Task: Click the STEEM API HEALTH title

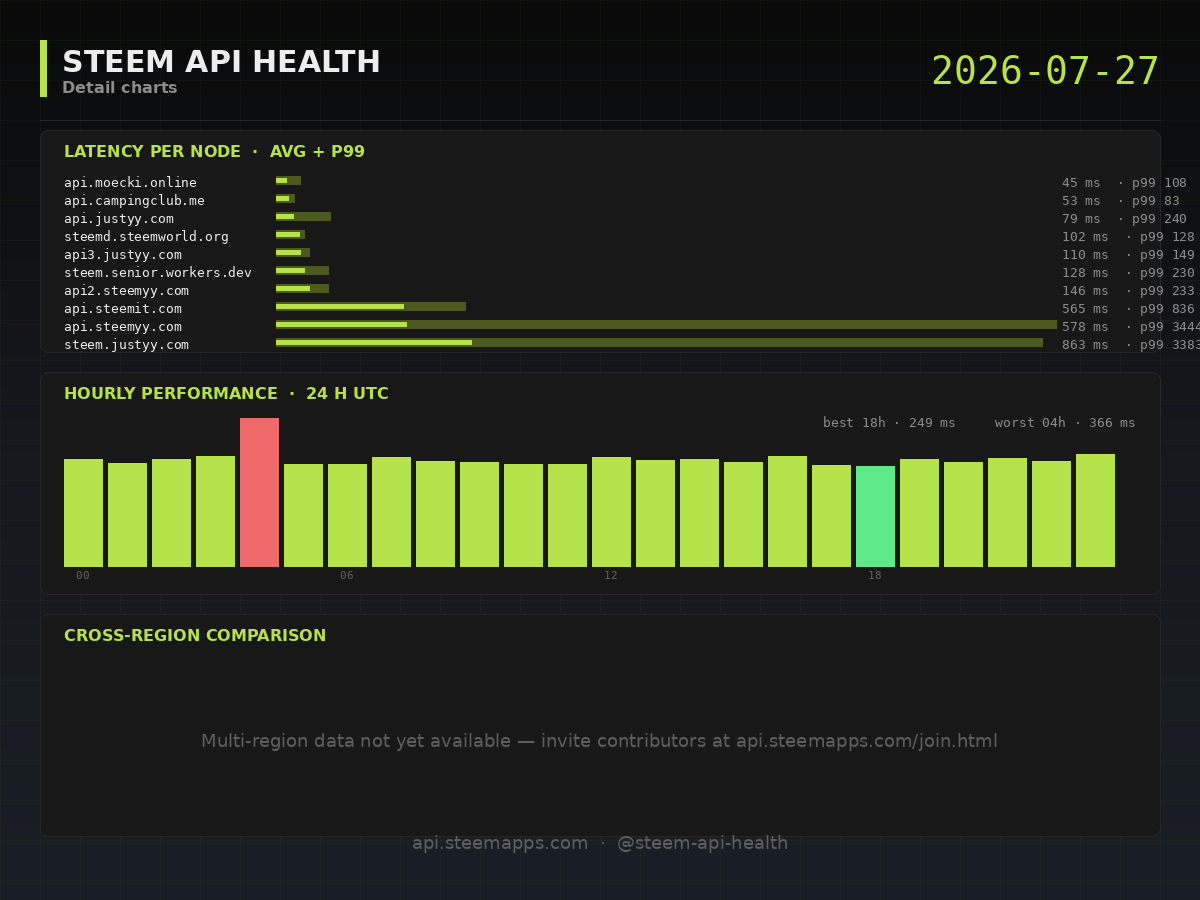Action: pos(221,62)
